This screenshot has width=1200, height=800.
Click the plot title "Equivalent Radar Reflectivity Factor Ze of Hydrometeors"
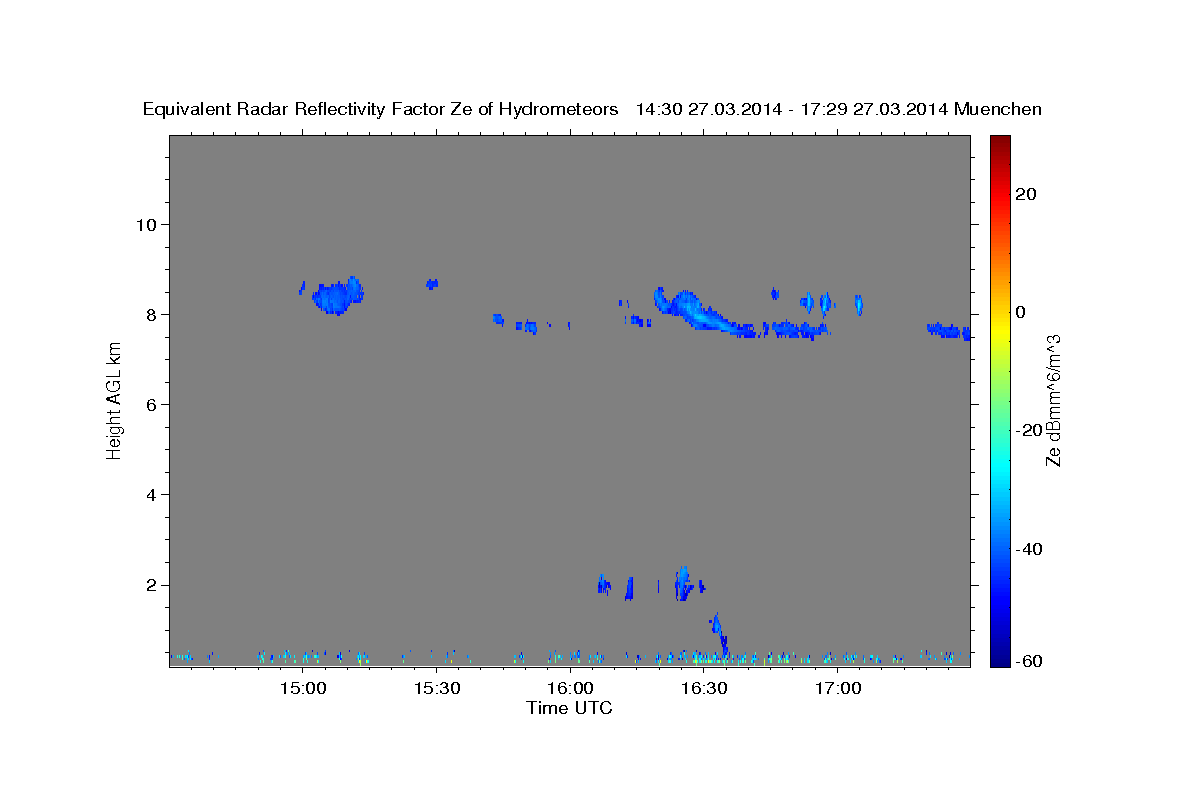coord(380,109)
